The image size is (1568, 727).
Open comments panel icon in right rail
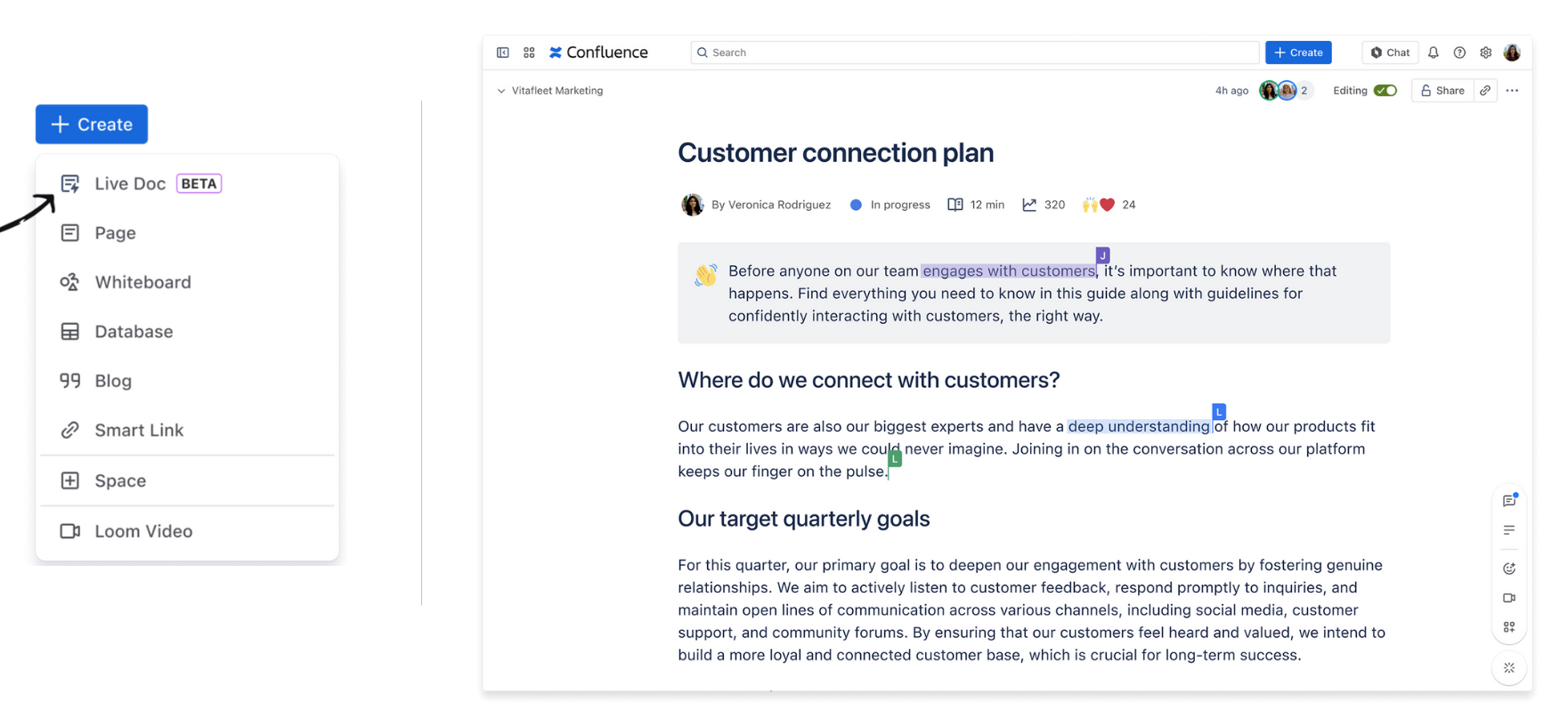(x=1509, y=501)
